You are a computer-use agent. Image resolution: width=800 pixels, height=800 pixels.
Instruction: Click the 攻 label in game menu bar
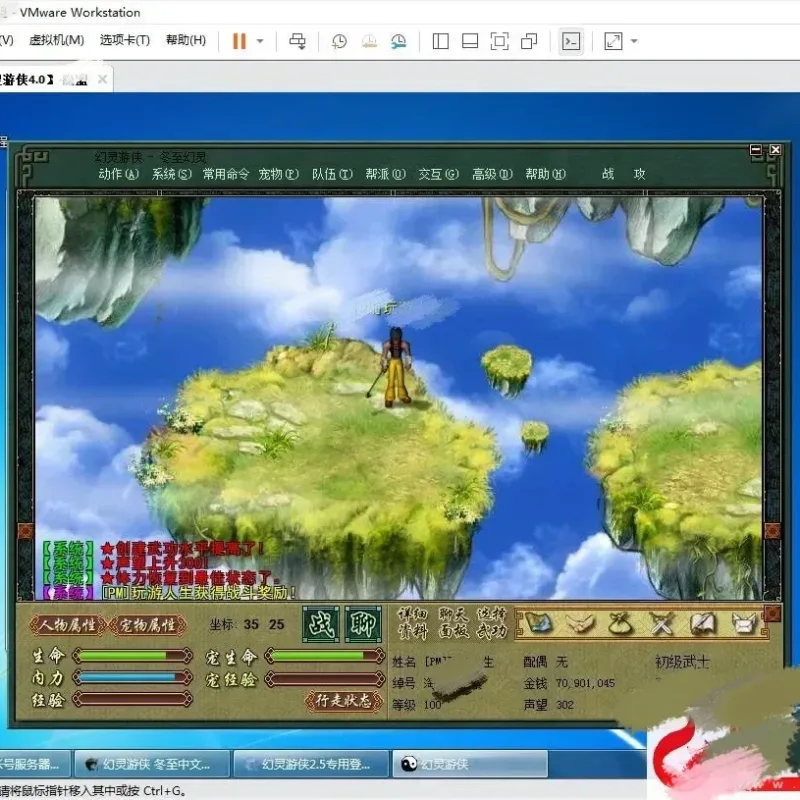(640, 174)
